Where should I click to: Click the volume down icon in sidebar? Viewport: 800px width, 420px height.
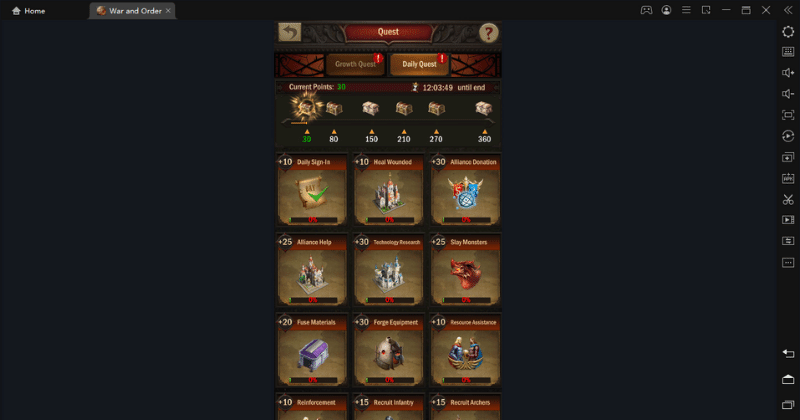click(x=788, y=94)
